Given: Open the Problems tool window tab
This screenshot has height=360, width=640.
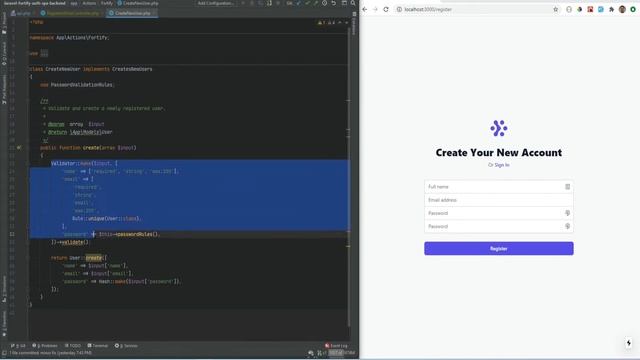Looking at the screenshot, I should [45, 346].
